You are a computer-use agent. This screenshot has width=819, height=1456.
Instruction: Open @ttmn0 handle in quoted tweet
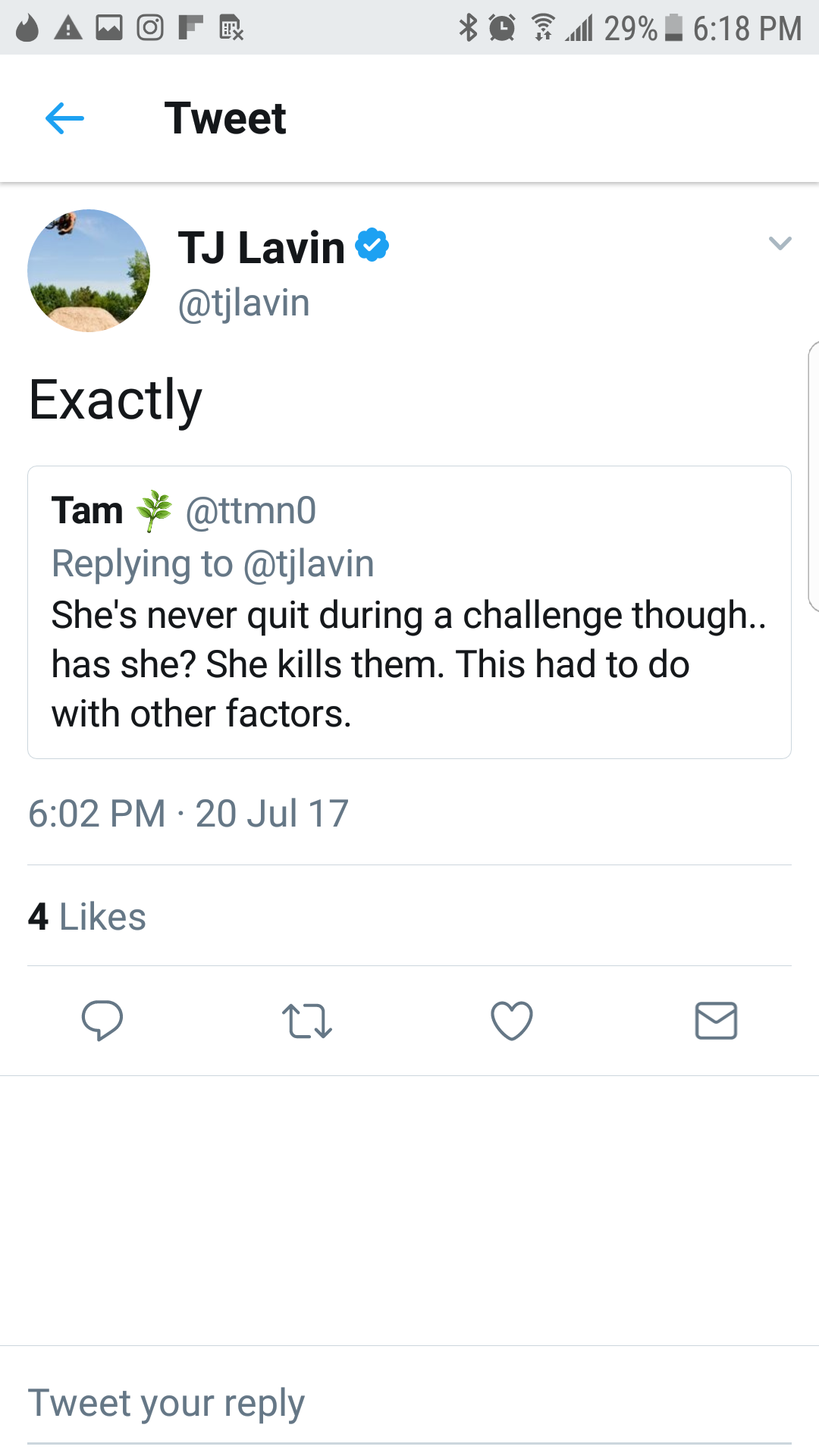(251, 510)
